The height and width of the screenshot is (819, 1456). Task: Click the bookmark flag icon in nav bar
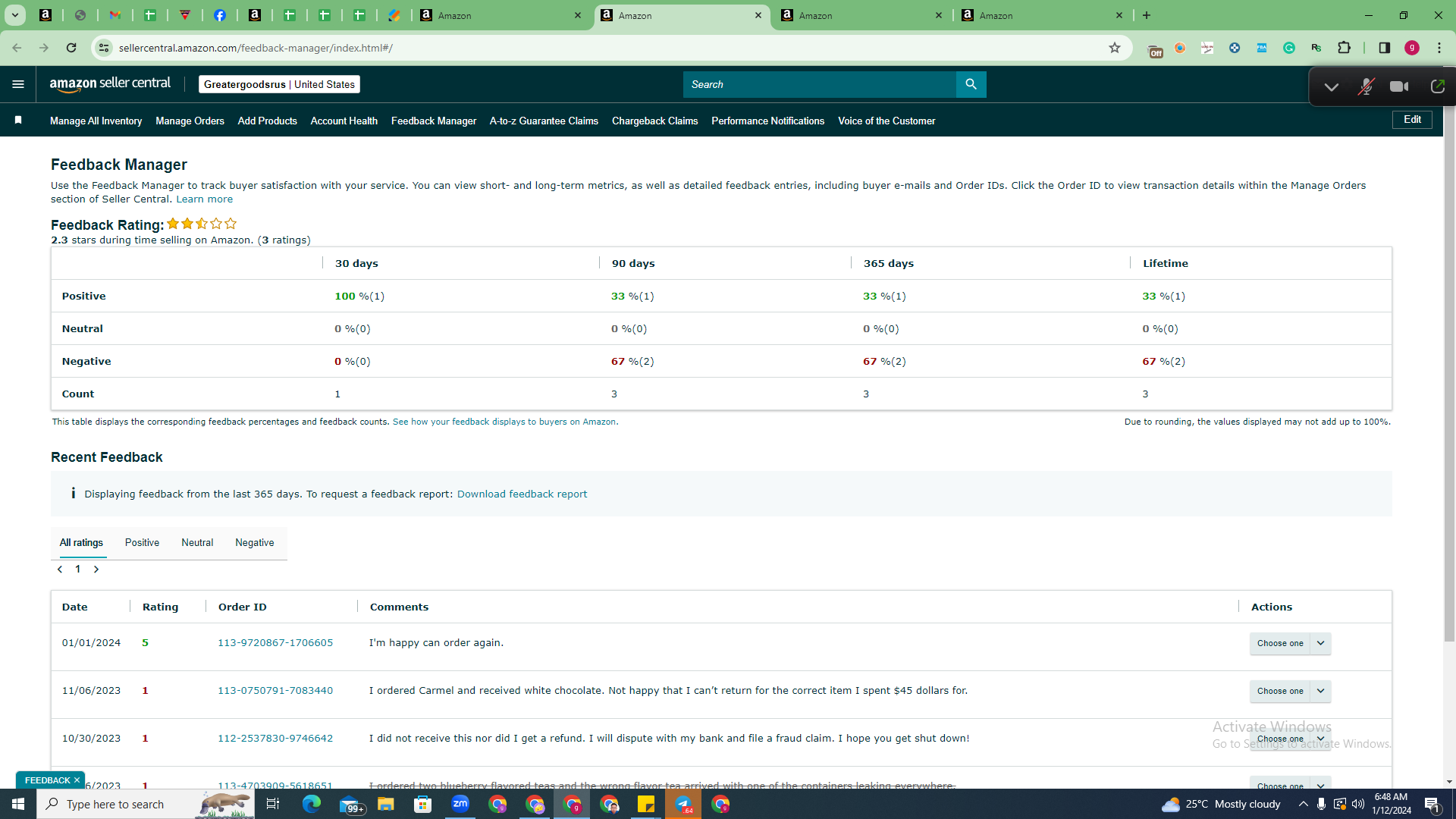point(18,120)
